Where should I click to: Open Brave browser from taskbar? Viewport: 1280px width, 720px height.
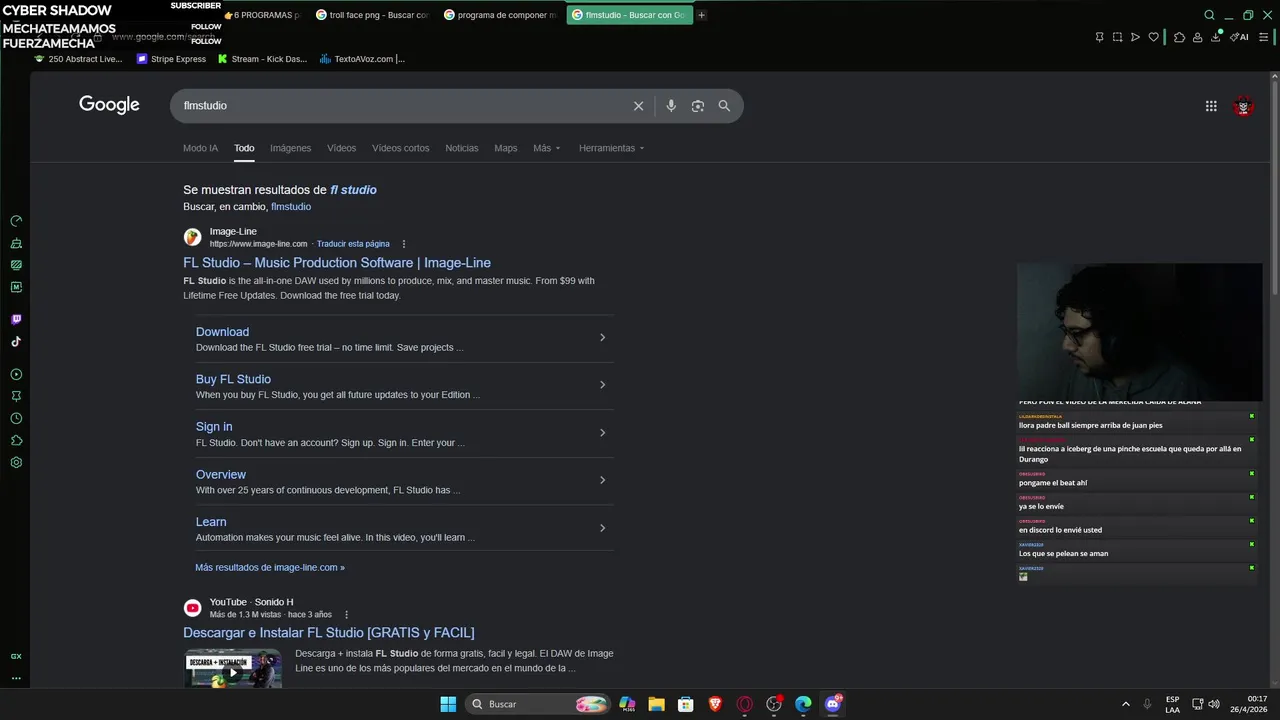(x=715, y=704)
